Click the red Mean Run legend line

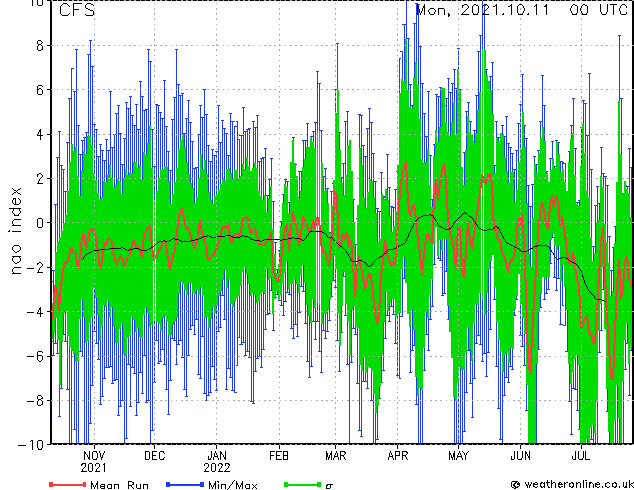click(x=68, y=484)
